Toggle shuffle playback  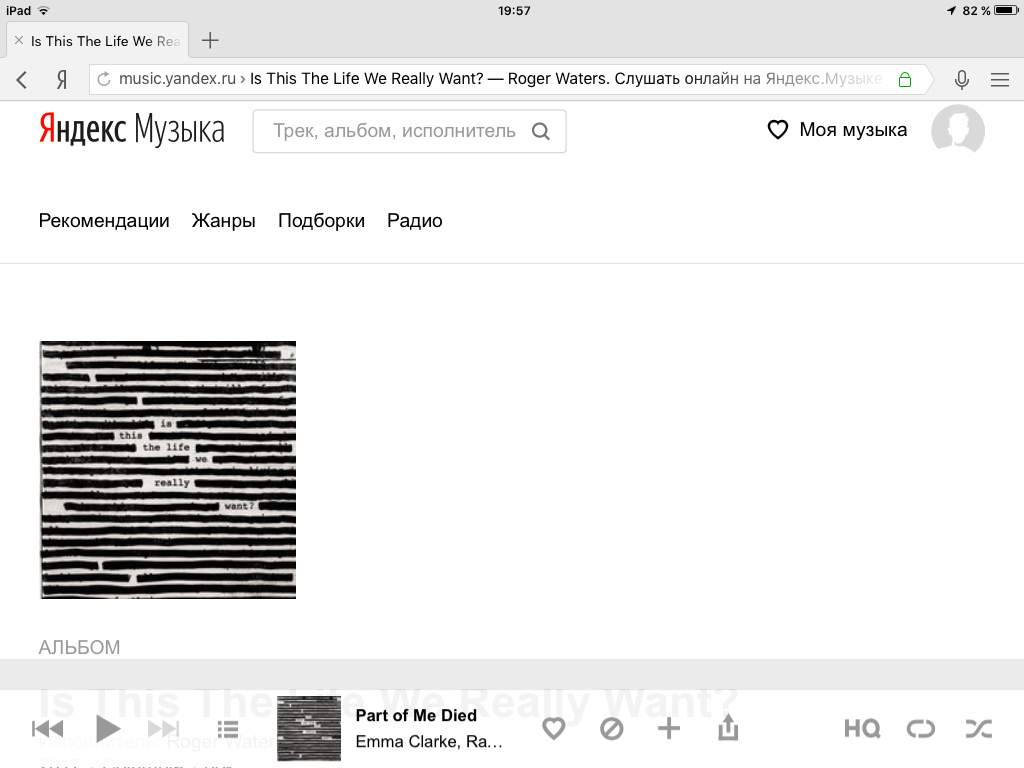978,729
